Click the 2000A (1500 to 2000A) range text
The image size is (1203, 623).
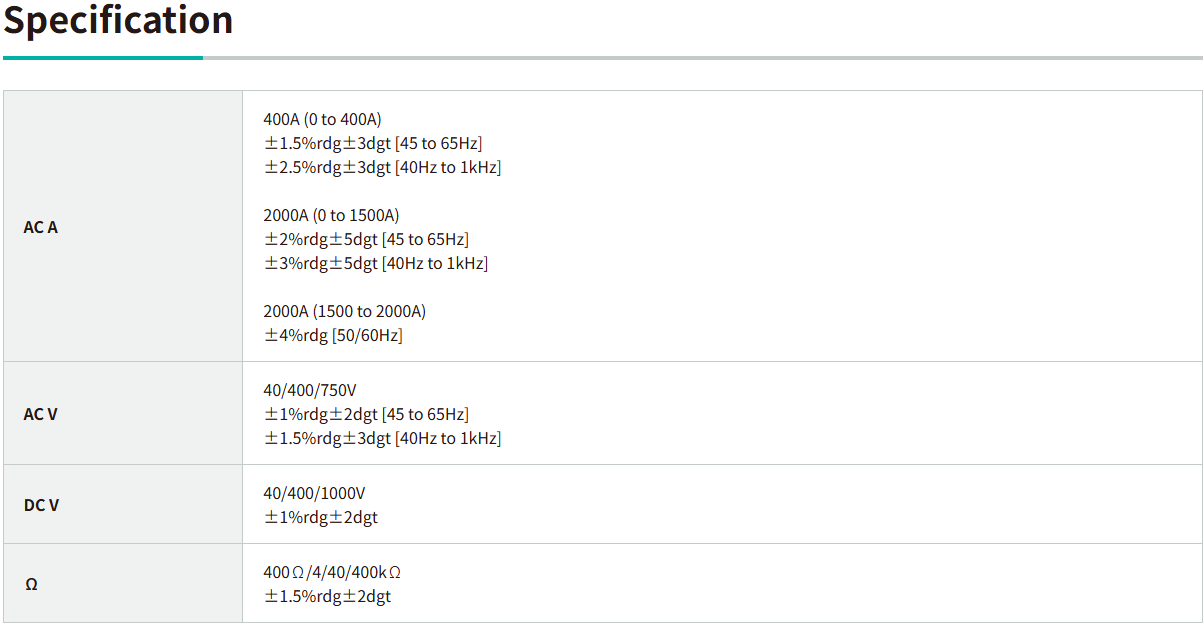coord(344,311)
